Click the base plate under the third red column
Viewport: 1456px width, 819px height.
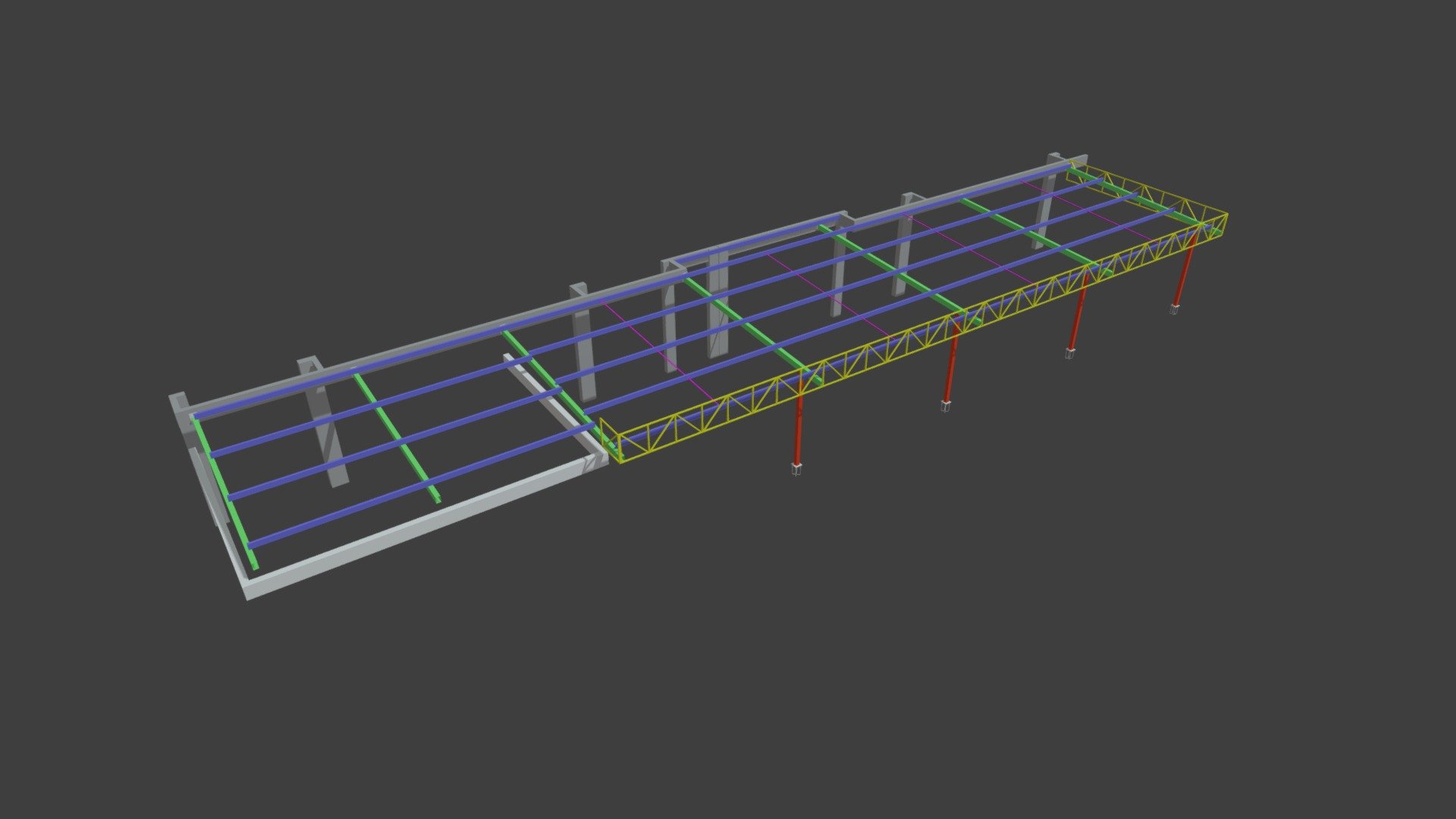pyautogui.click(x=1070, y=353)
